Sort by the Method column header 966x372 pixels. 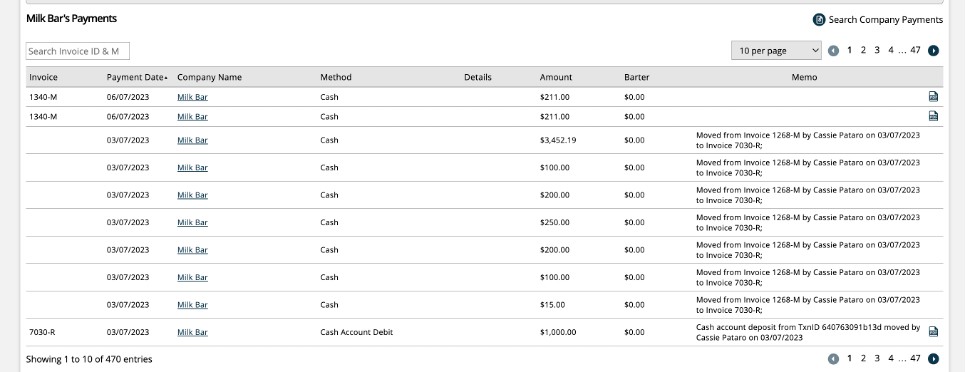coord(336,77)
